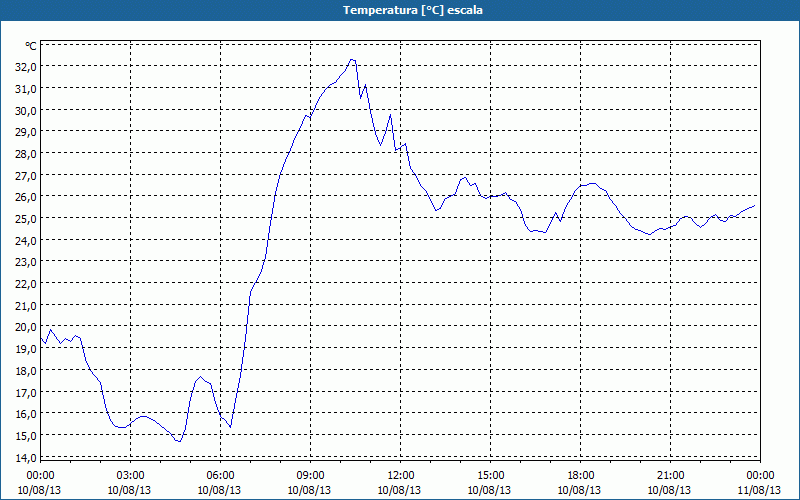Screen dimensions: 800x500
Task: Select the 27,0 y-axis label
Action: click(27, 176)
